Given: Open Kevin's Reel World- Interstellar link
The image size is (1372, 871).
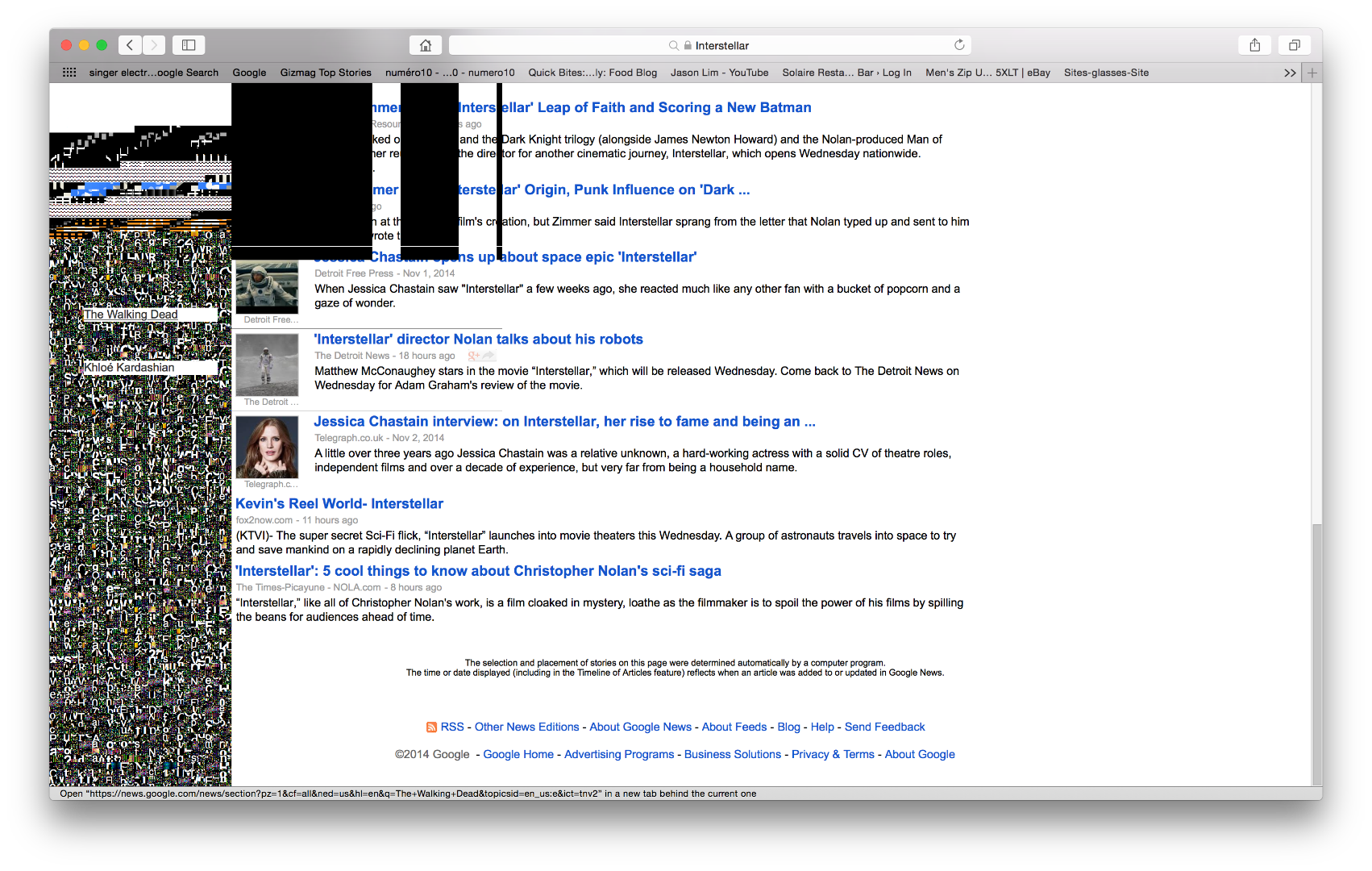Looking at the screenshot, I should (339, 504).
